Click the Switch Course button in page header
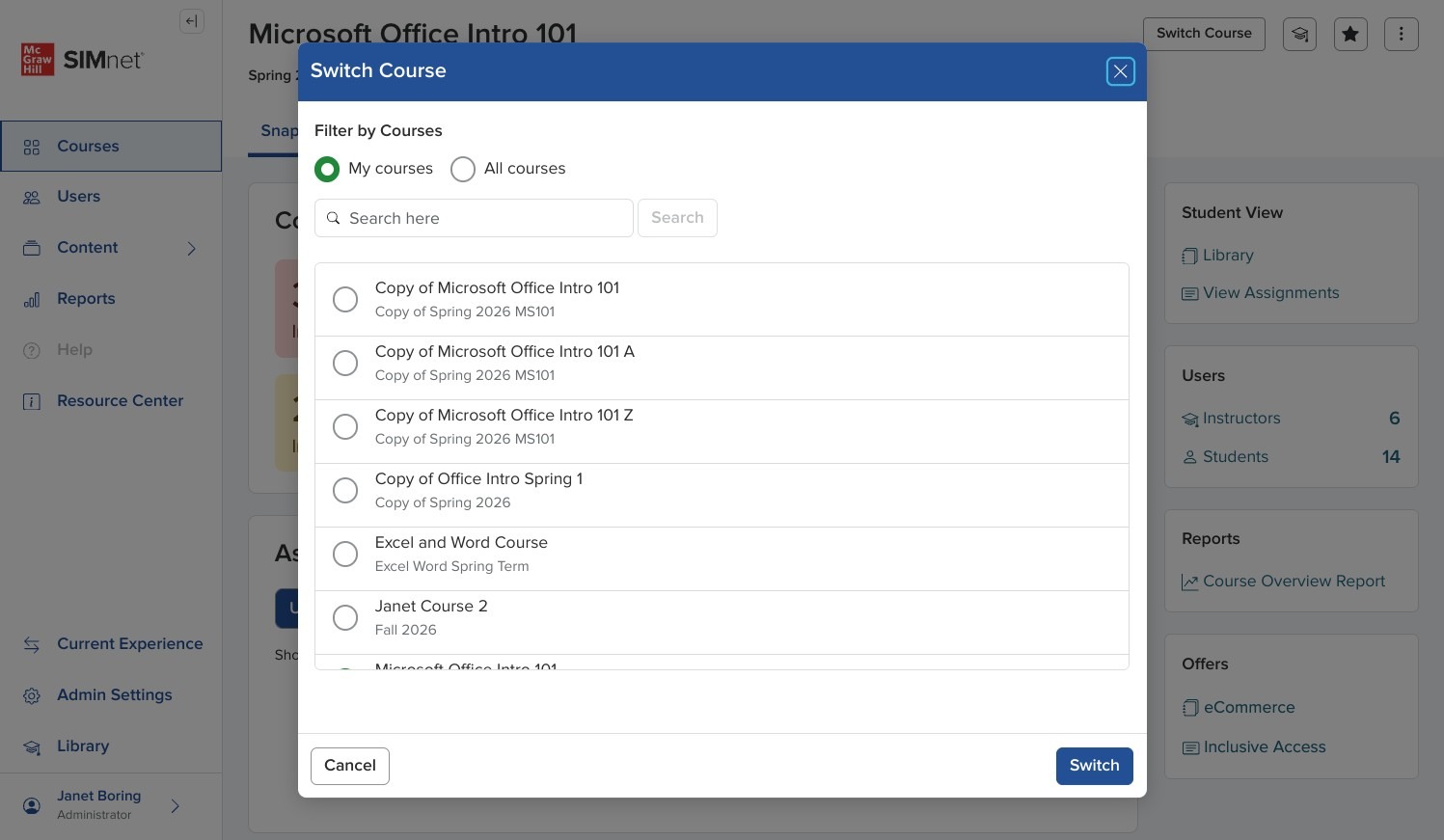The width and height of the screenshot is (1444, 840). click(x=1204, y=34)
